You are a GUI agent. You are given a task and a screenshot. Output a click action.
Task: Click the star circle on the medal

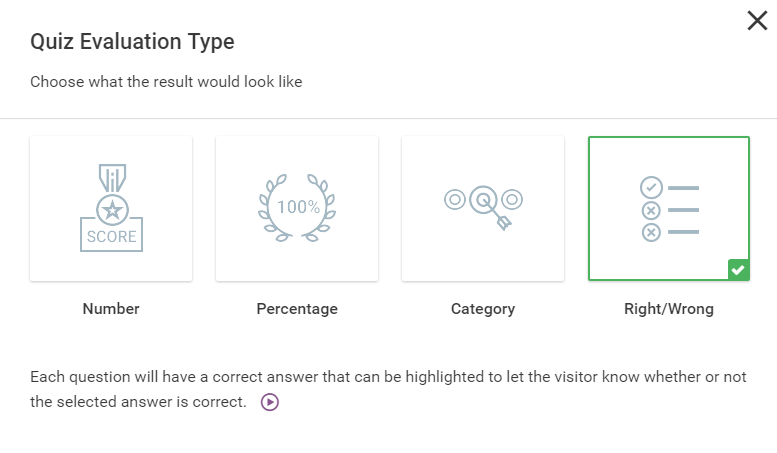(x=112, y=210)
